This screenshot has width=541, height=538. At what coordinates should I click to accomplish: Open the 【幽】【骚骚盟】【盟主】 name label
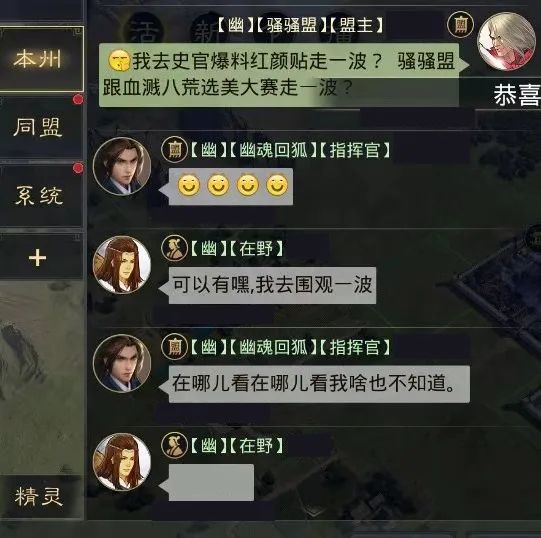tap(298, 25)
